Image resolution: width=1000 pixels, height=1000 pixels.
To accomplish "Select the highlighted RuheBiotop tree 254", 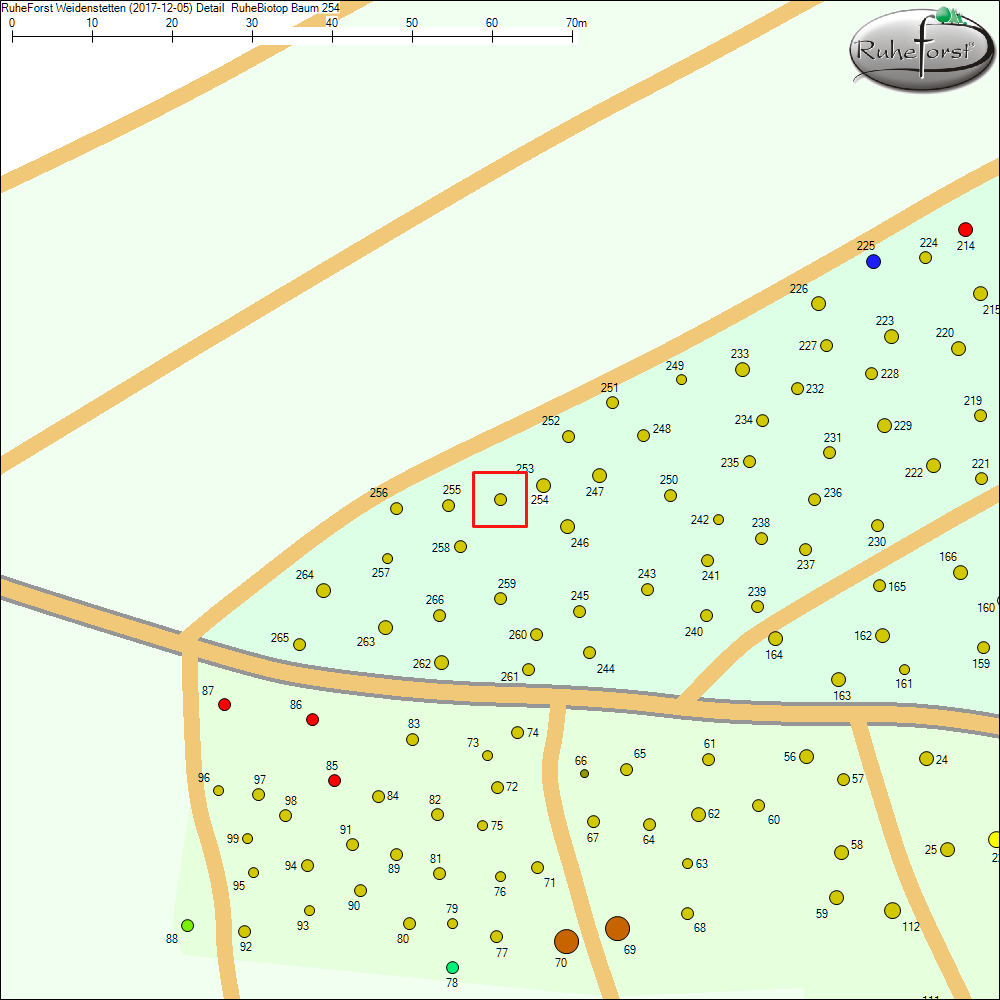I will coord(499,498).
